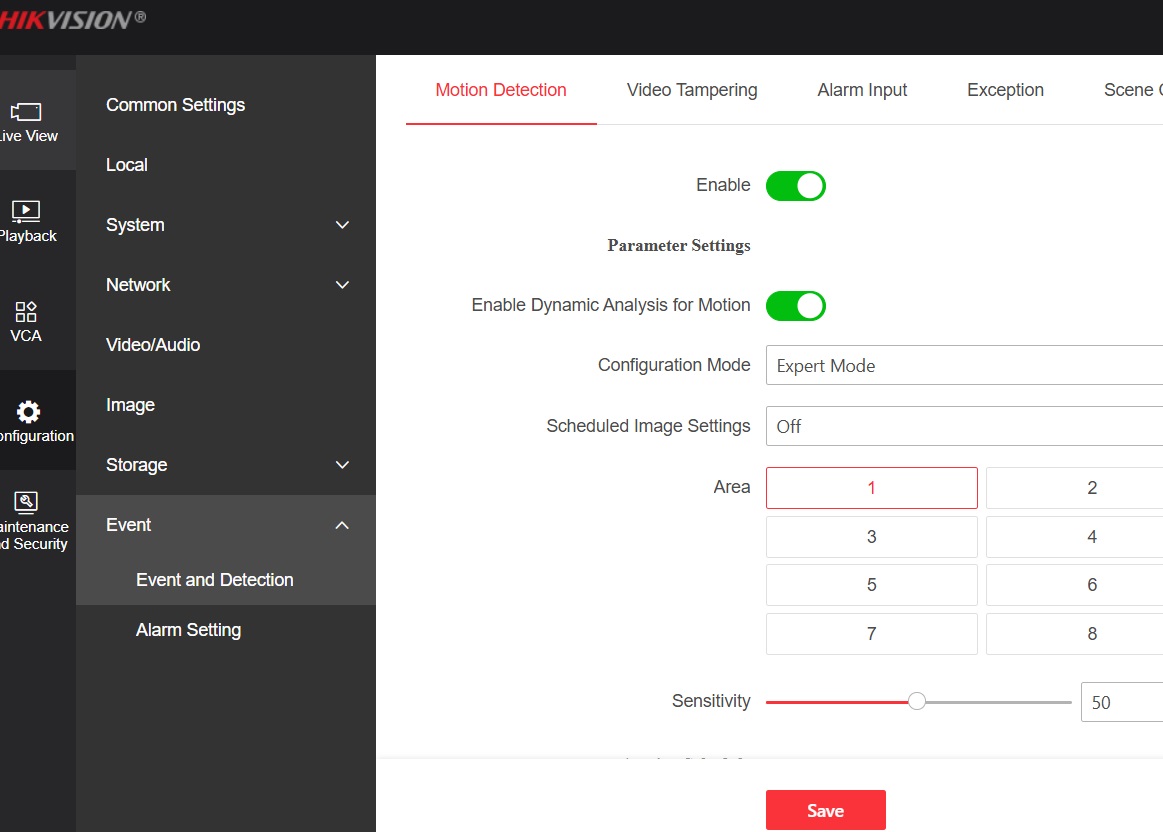This screenshot has width=1163, height=832.
Task: Expand the Storage section arrow
Action: click(x=342, y=465)
